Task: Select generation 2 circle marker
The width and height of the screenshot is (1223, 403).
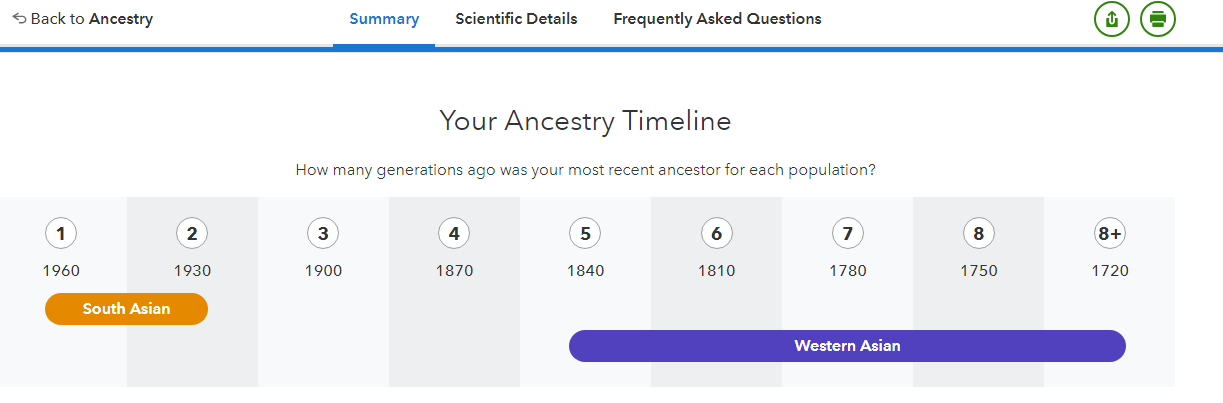Action: click(x=192, y=234)
